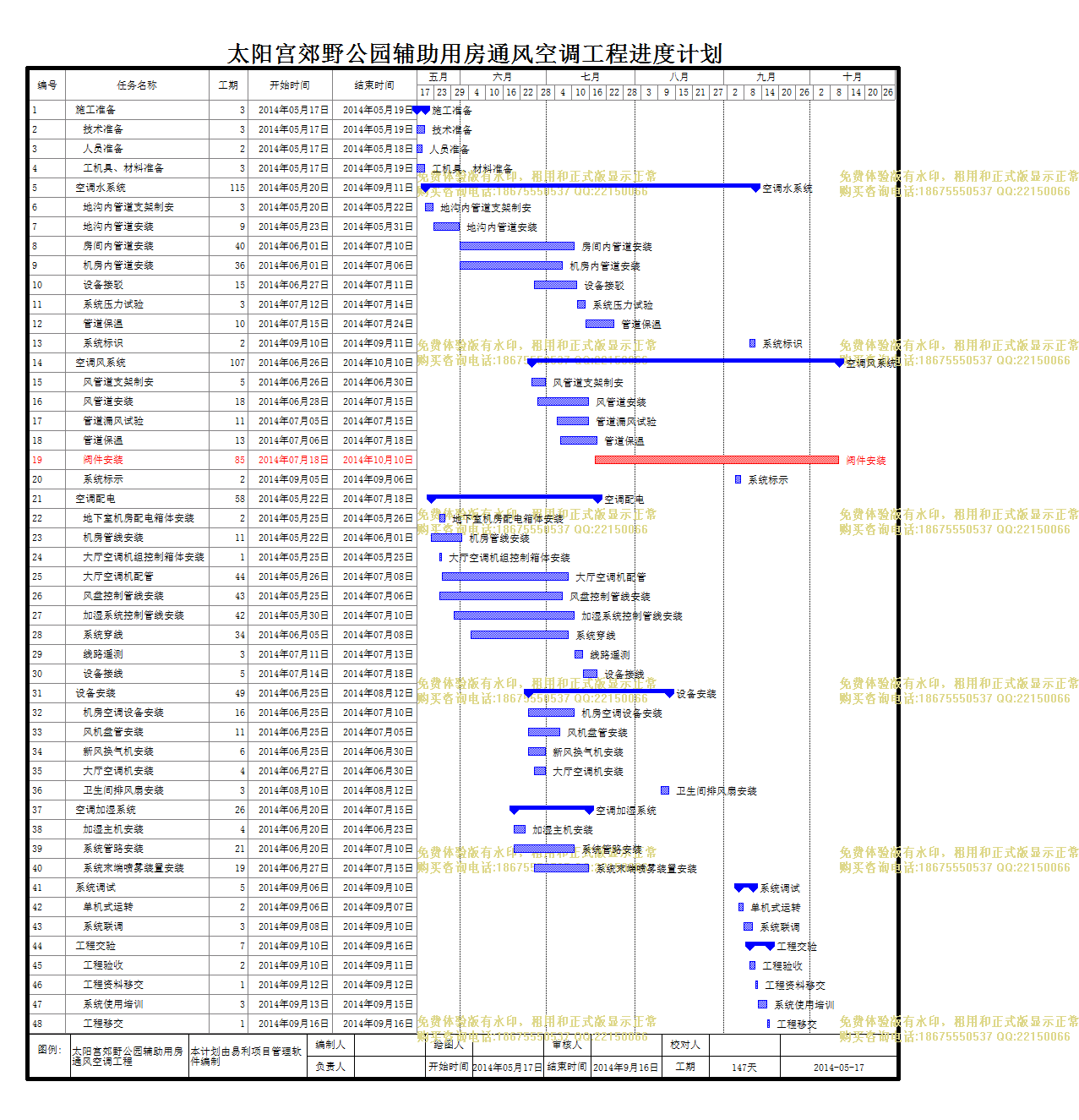Select the blue 房间内管道安装 Gantt bar

(517, 246)
